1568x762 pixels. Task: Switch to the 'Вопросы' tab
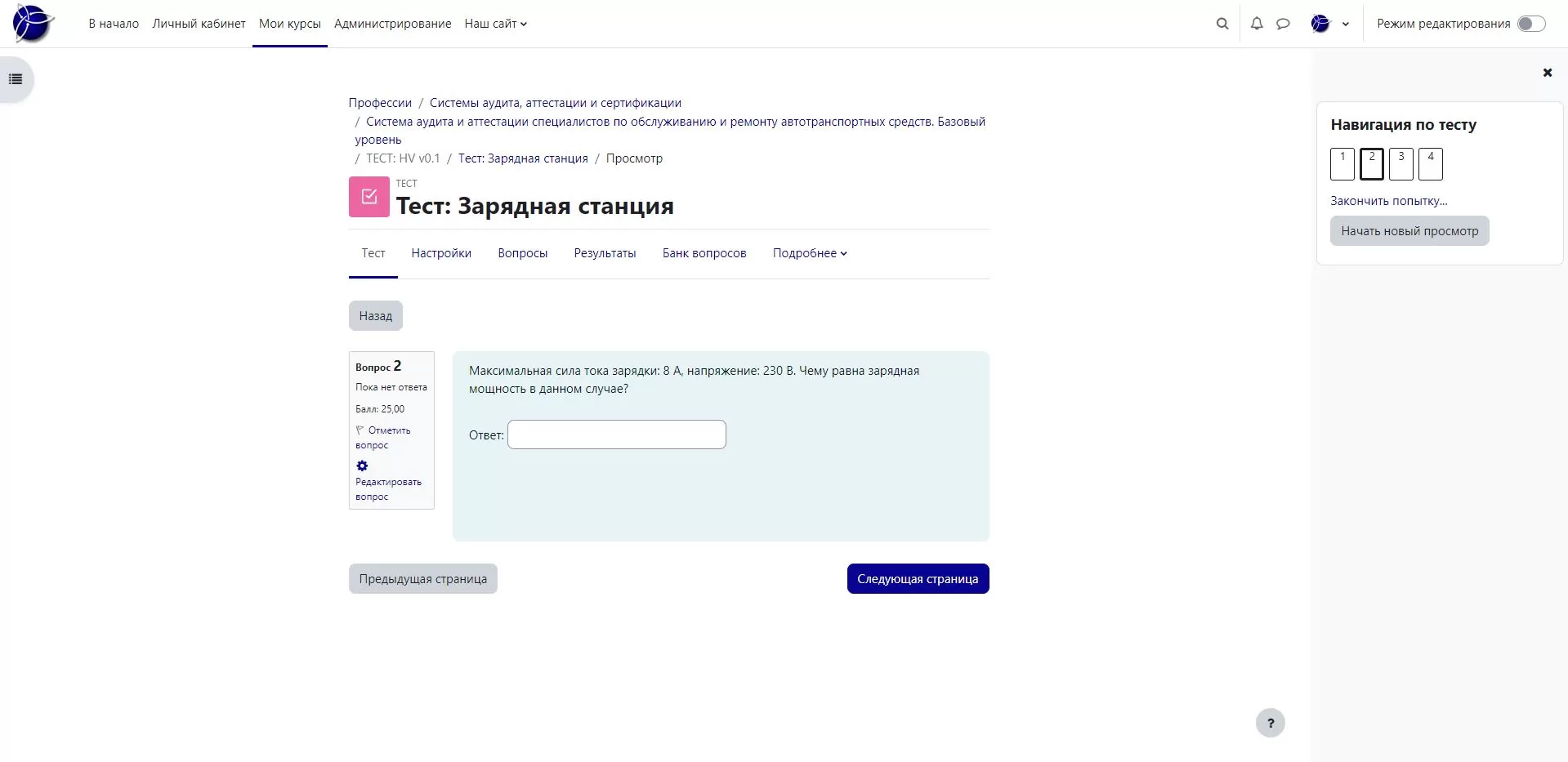[x=522, y=253]
